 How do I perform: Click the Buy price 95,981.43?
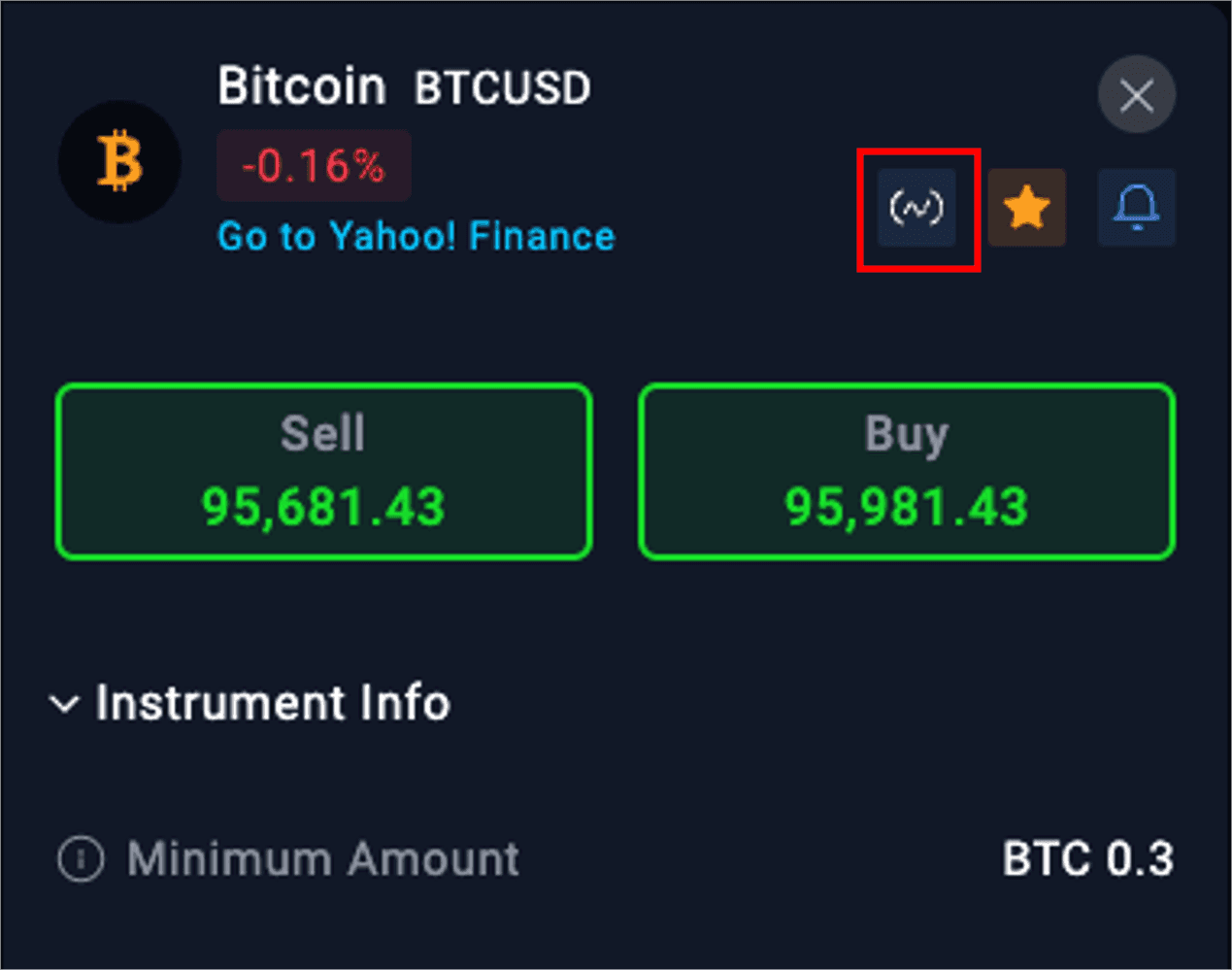coord(906,507)
